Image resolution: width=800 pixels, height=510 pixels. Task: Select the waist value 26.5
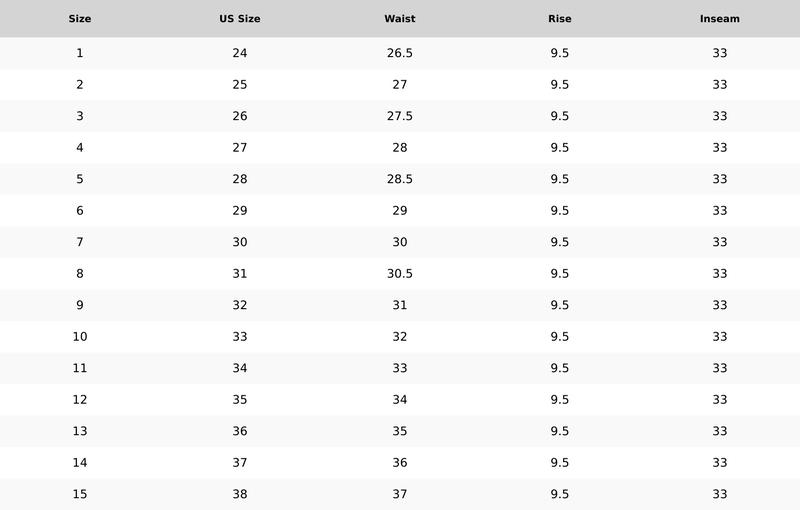[x=400, y=53]
